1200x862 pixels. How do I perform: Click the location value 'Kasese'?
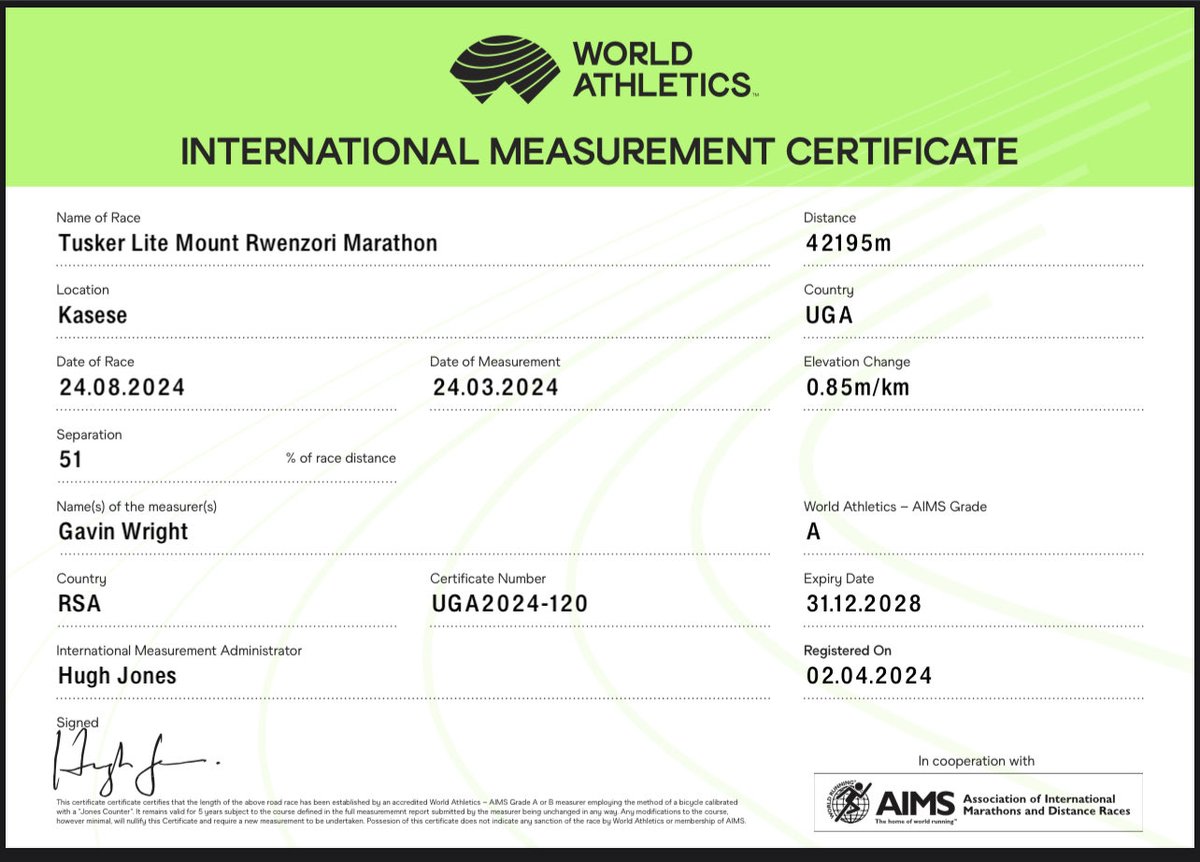click(92, 315)
